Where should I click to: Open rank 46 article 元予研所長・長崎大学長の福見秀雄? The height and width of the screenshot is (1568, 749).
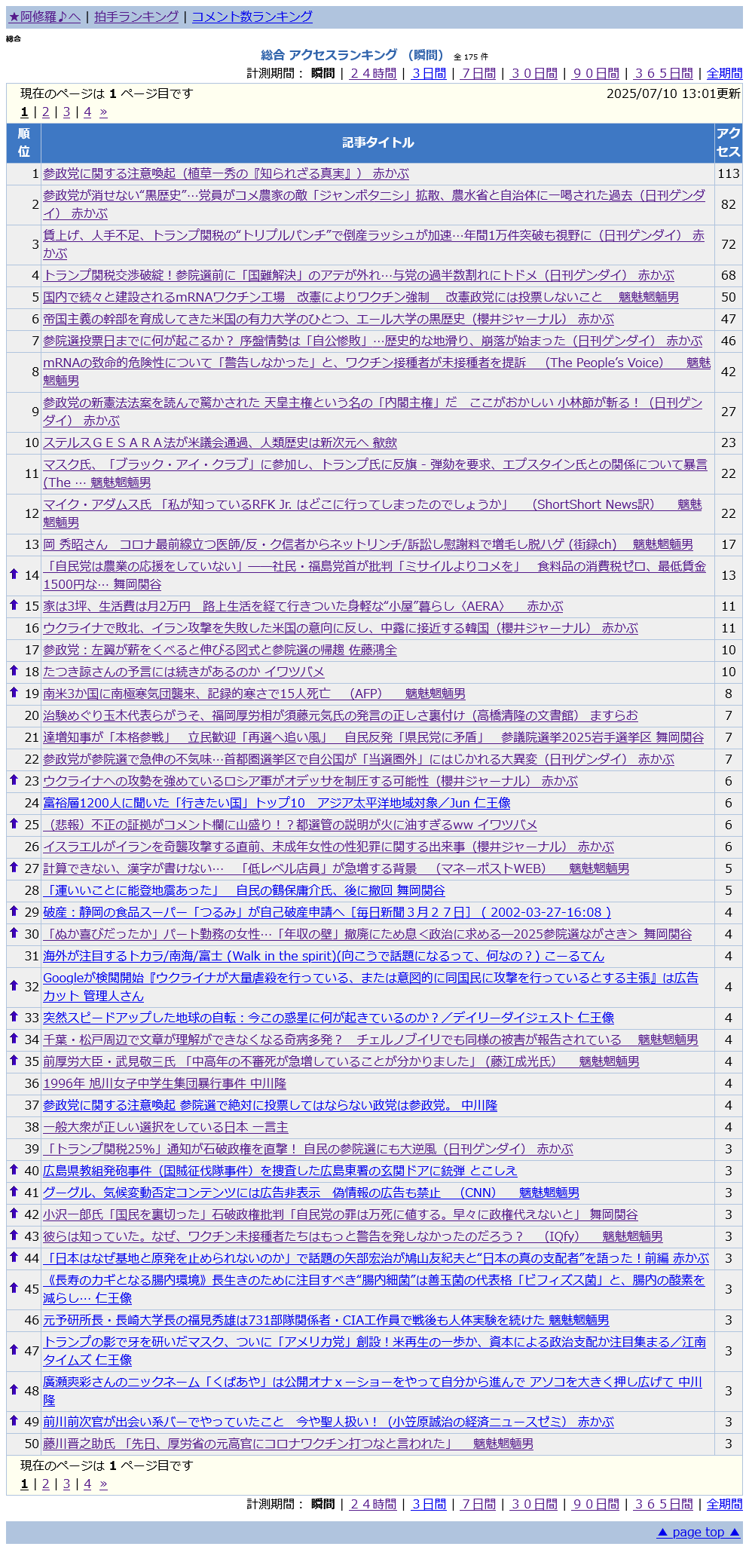326,1320
